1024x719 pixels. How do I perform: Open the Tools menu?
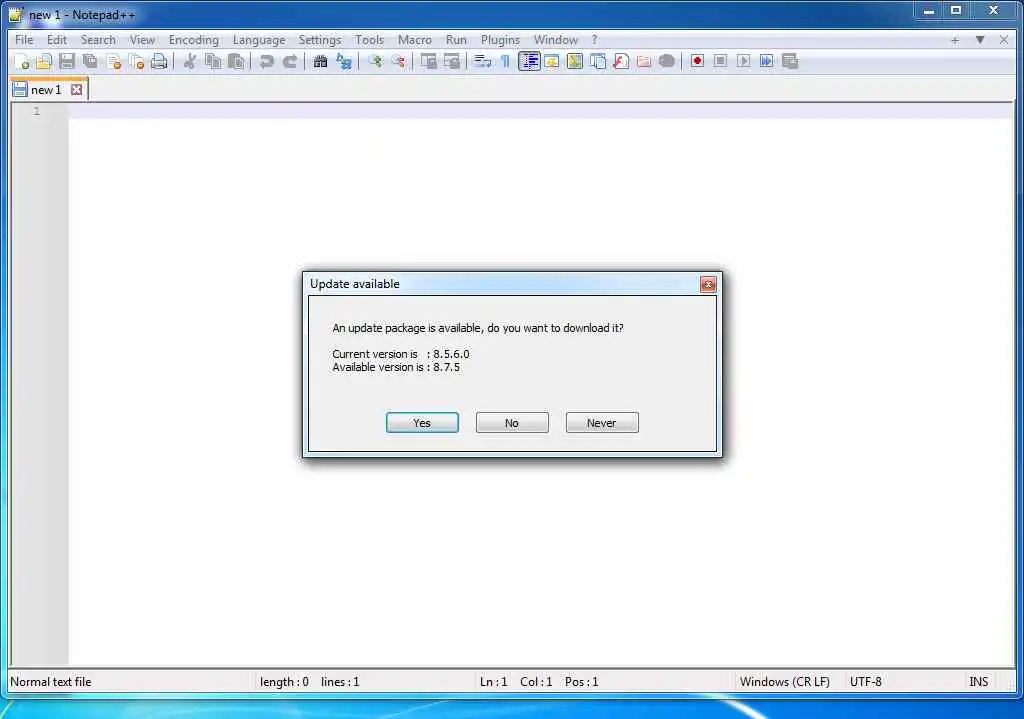(x=369, y=40)
